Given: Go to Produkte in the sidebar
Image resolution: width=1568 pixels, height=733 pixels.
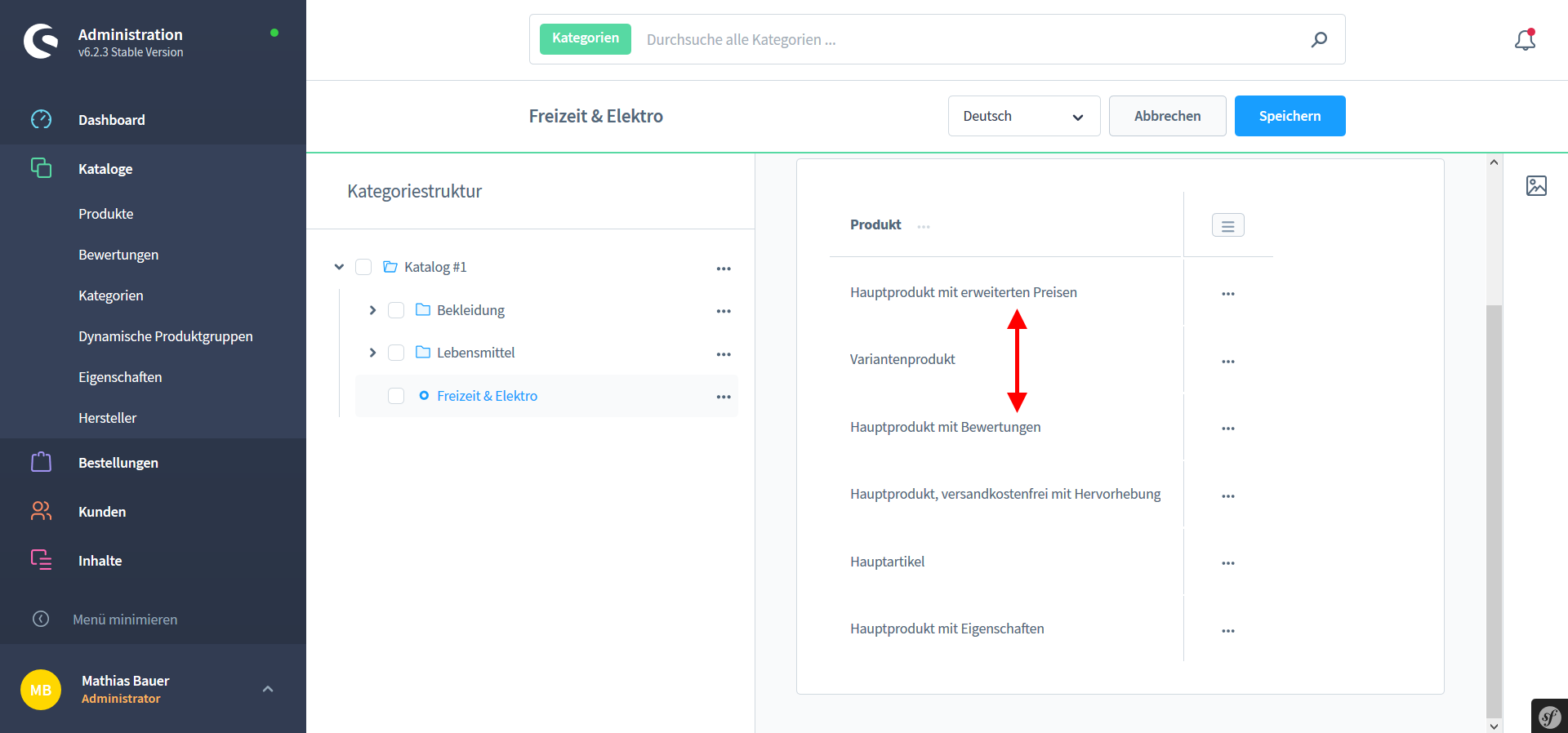Looking at the screenshot, I should pyautogui.click(x=106, y=214).
